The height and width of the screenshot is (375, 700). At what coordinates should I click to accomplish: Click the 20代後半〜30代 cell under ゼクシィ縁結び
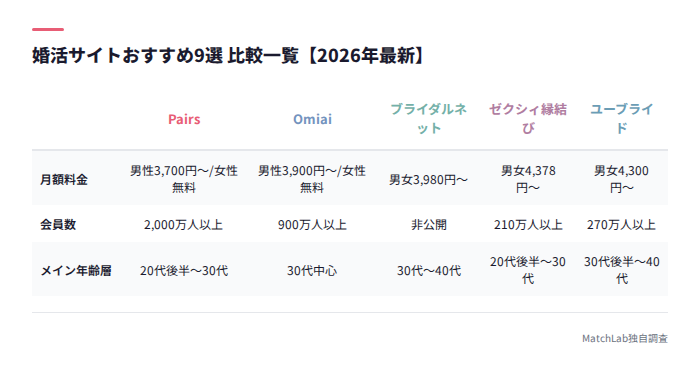point(528,270)
